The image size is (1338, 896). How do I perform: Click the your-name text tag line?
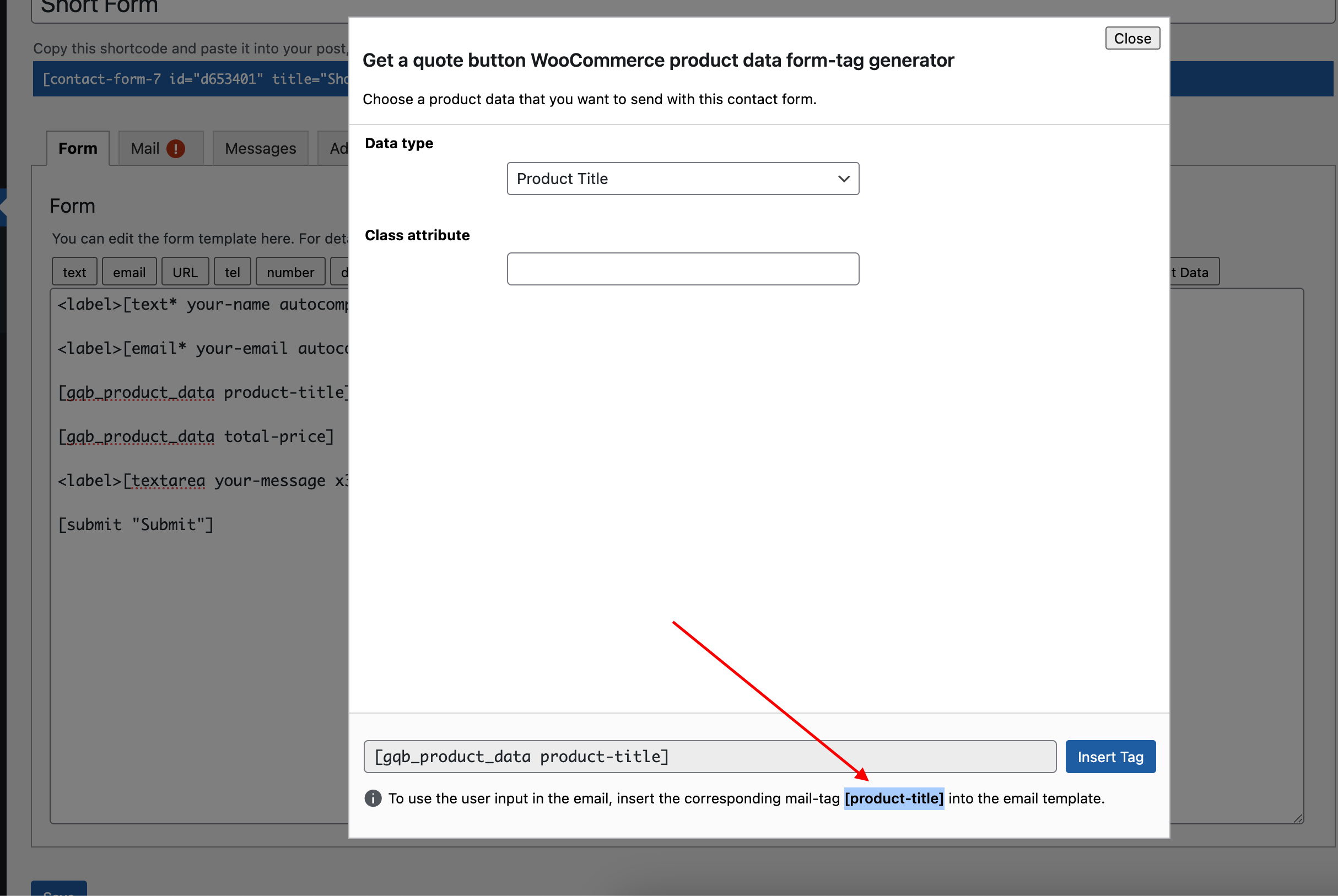point(203,305)
